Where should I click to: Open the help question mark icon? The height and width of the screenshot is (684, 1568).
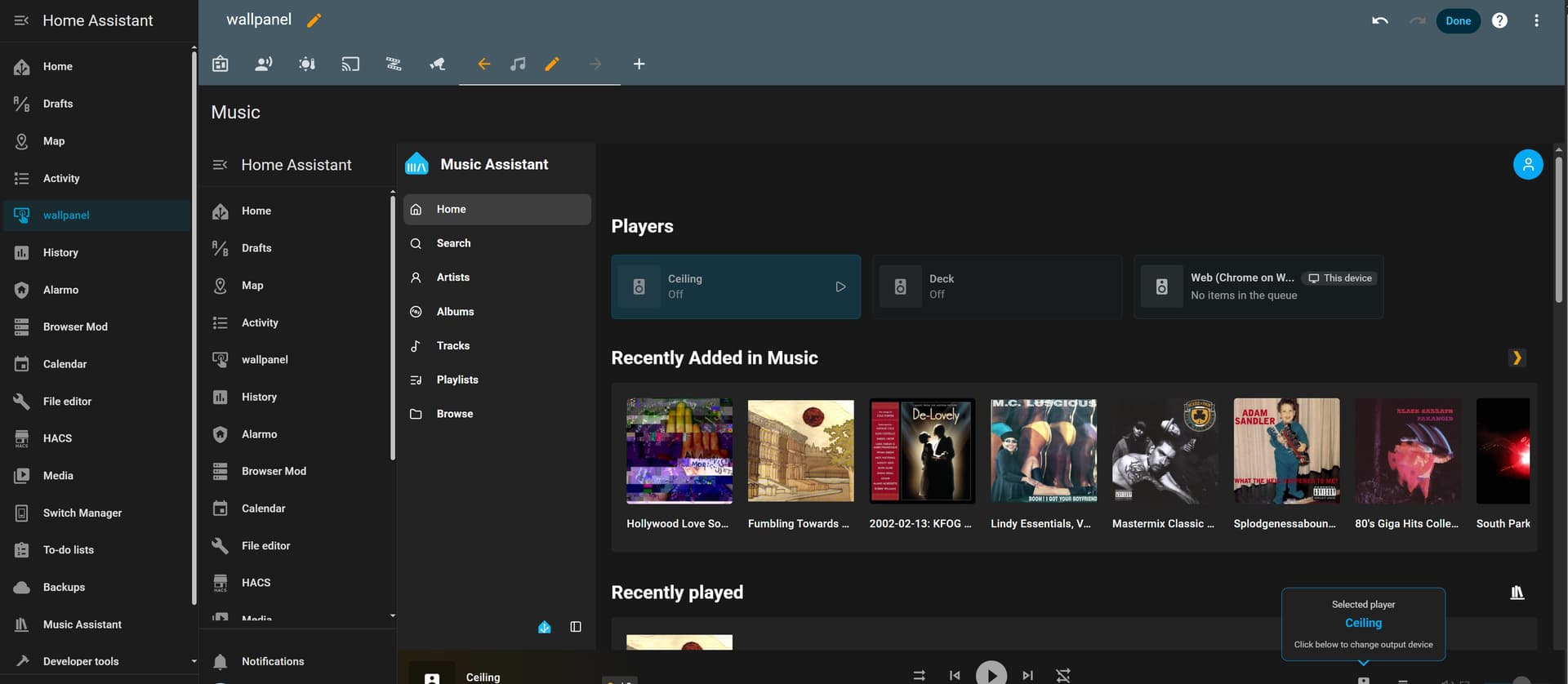pos(1499,20)
